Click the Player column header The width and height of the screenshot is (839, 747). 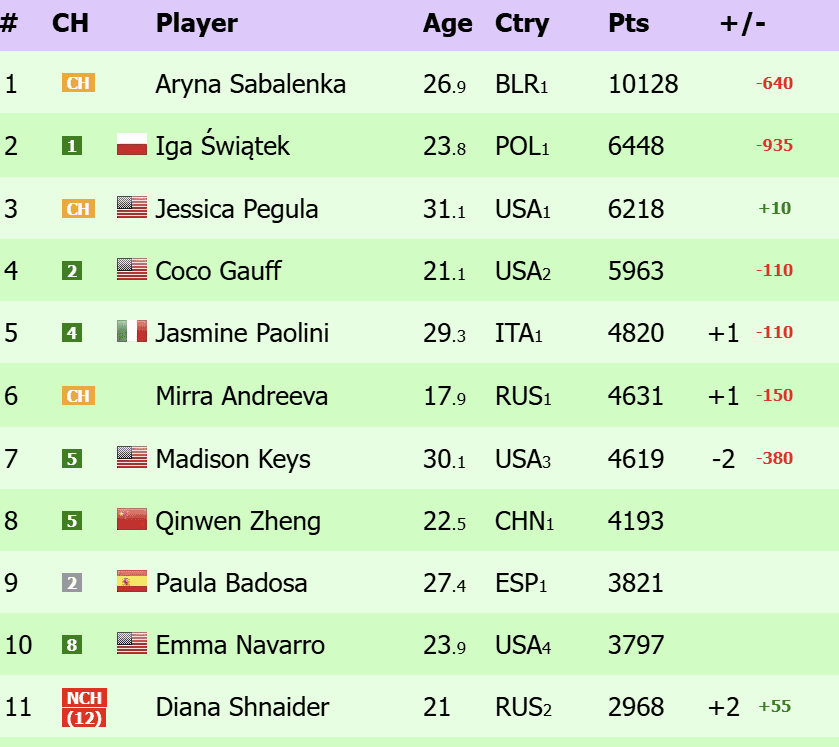197,23
